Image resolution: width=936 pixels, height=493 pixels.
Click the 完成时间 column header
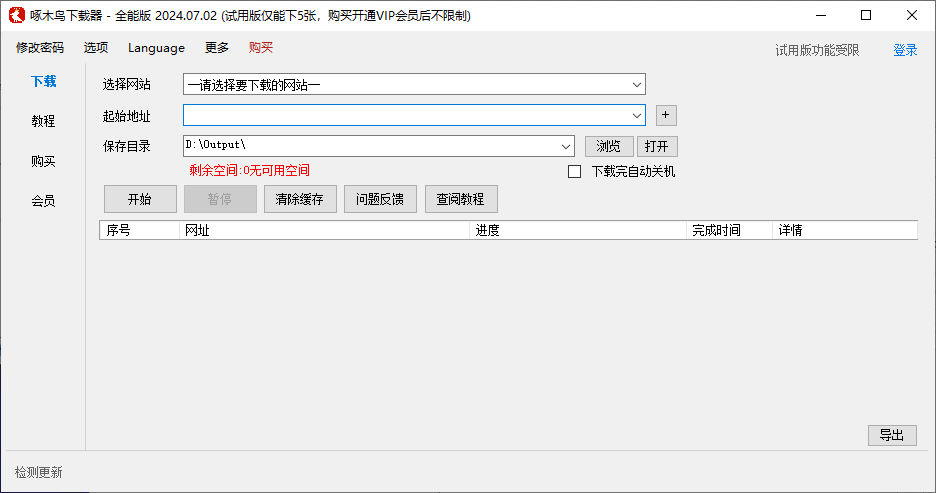(x=729, y=230)
